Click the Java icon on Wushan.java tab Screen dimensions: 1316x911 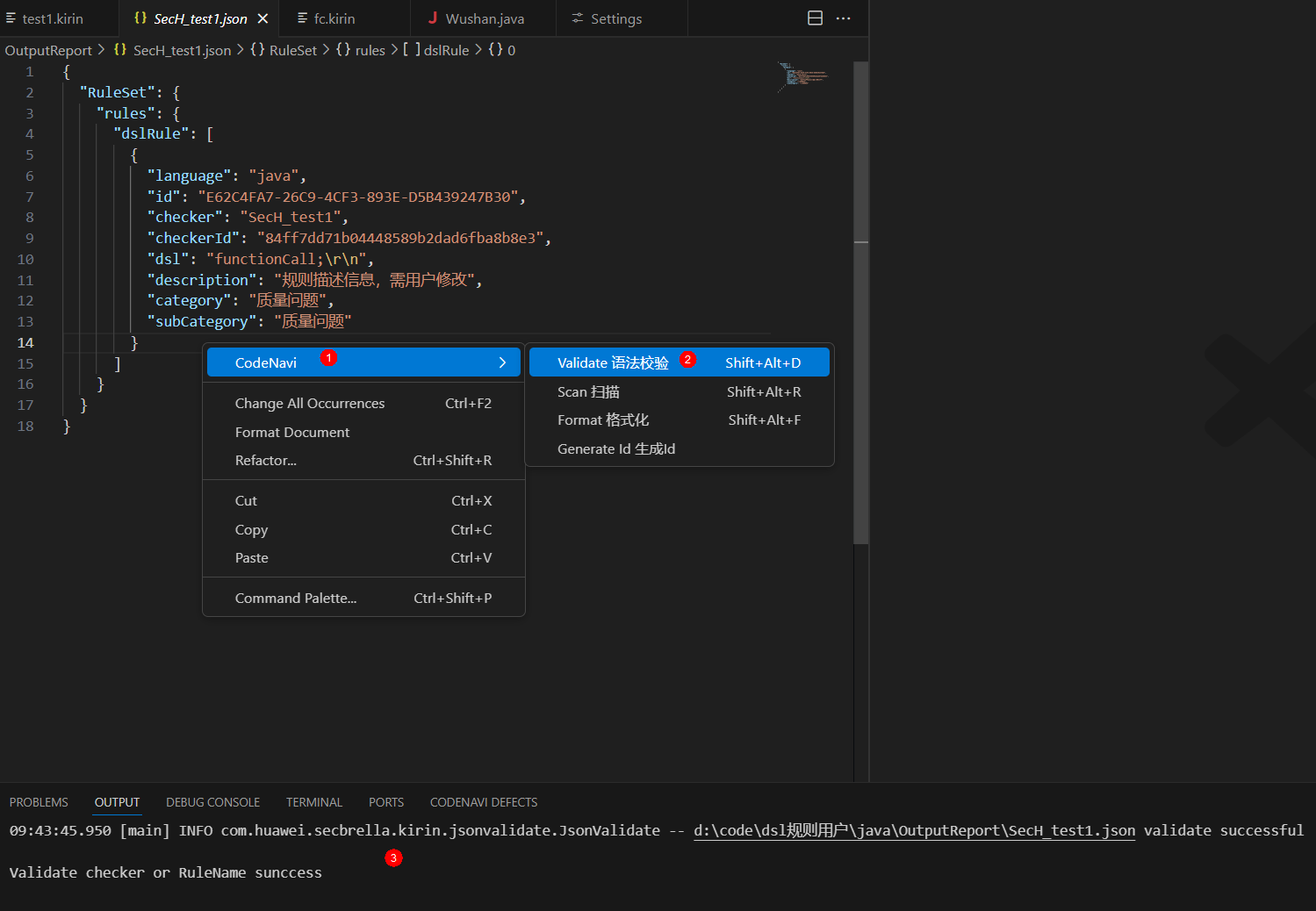433,18
